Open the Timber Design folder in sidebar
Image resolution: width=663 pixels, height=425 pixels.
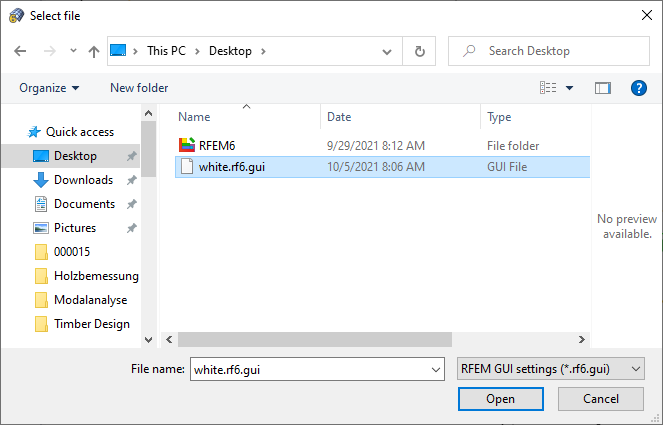pyautogui.click(x=92, y=323)
